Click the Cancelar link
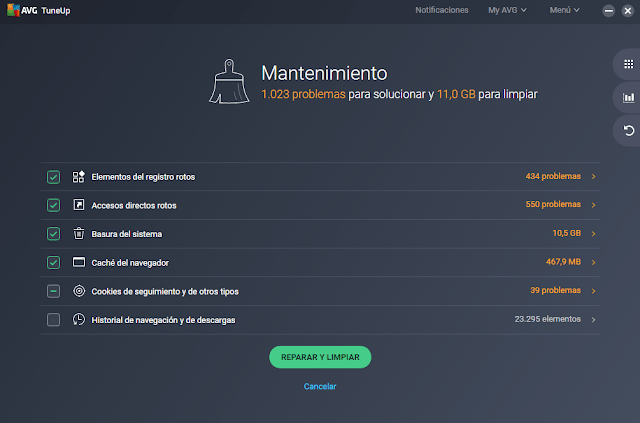 pos(320,386)
